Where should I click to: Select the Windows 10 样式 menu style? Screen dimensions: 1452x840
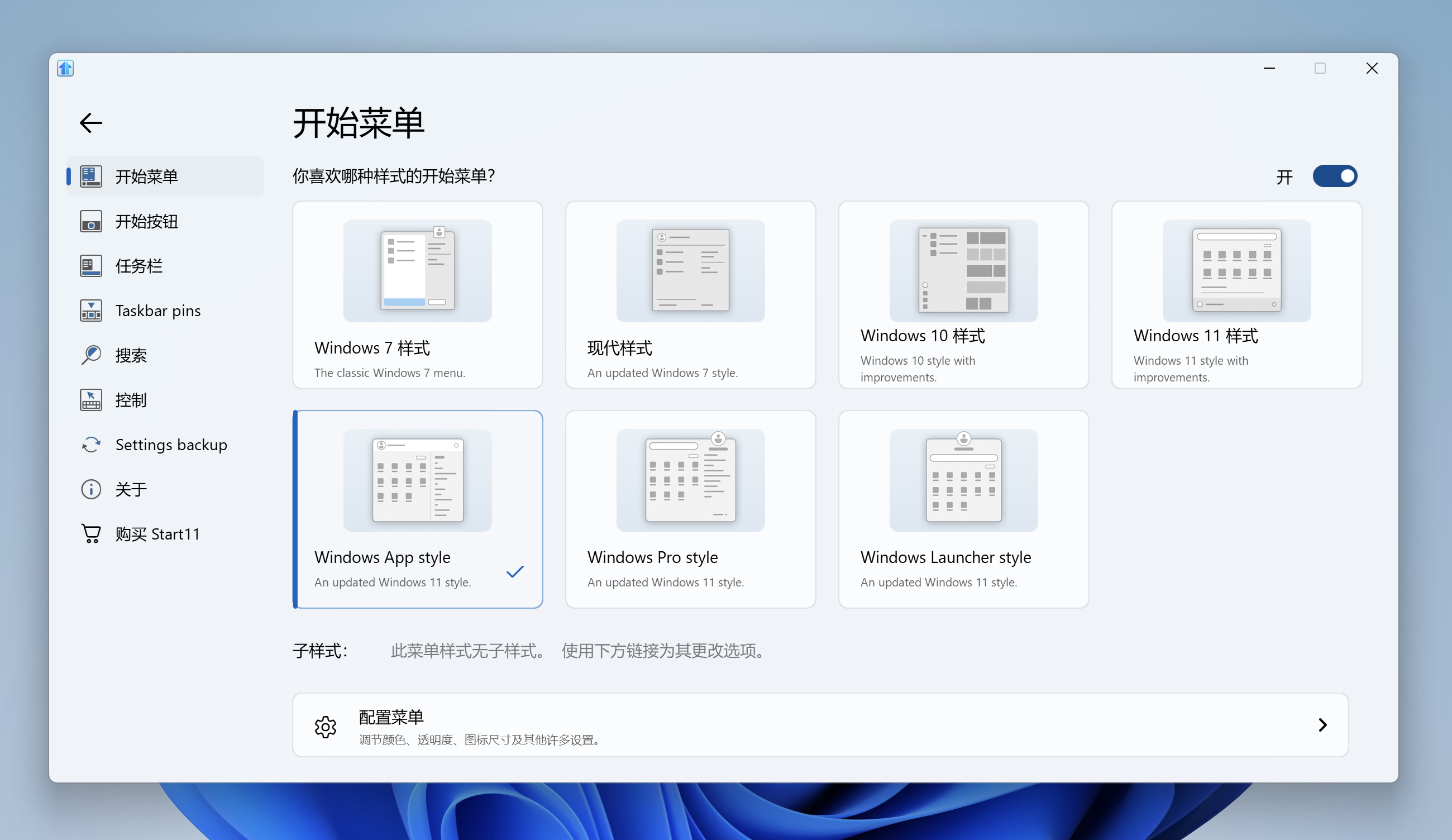point(963,295)
